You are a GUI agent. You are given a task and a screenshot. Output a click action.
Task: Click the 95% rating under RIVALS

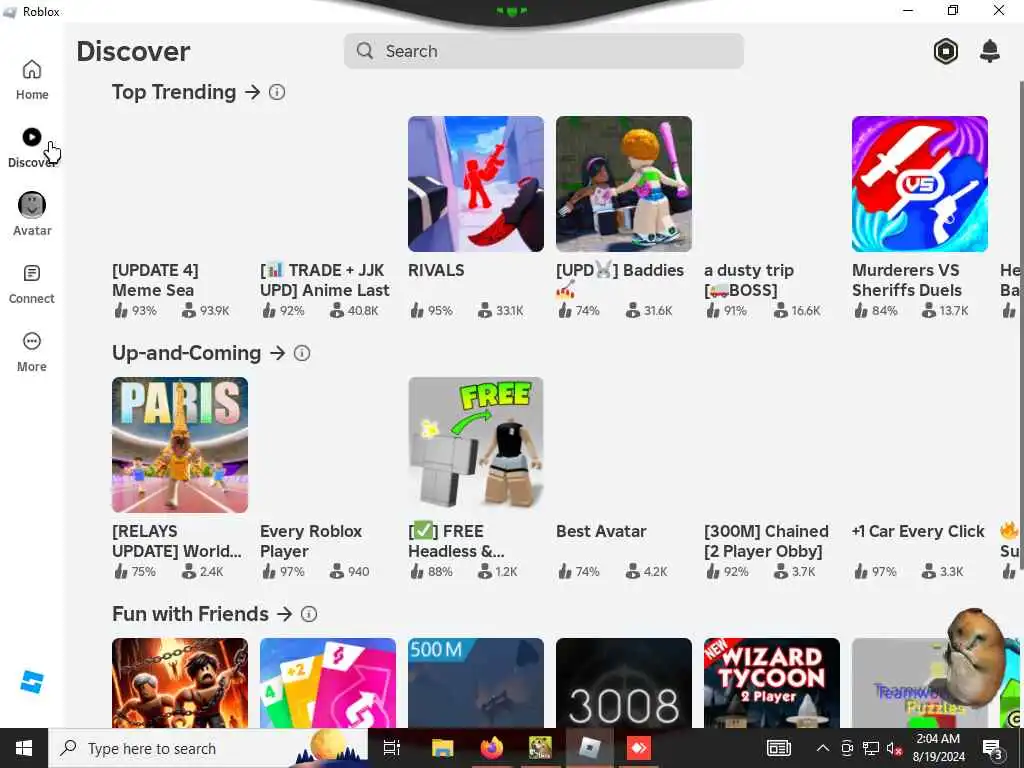pos(432,311)
